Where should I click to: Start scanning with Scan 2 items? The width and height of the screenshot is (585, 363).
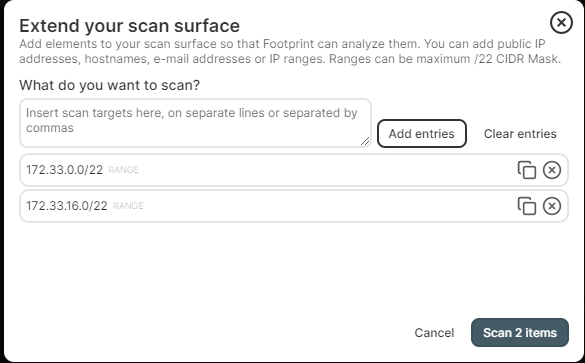click(x=520, y=332)
